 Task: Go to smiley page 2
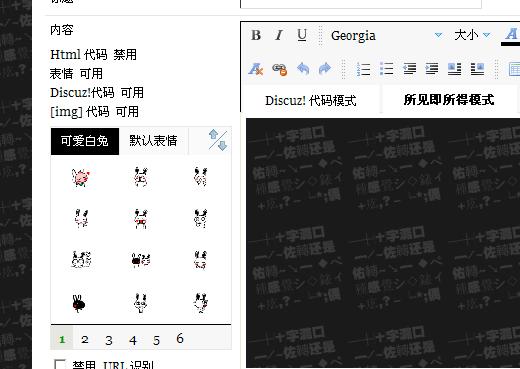85,340
